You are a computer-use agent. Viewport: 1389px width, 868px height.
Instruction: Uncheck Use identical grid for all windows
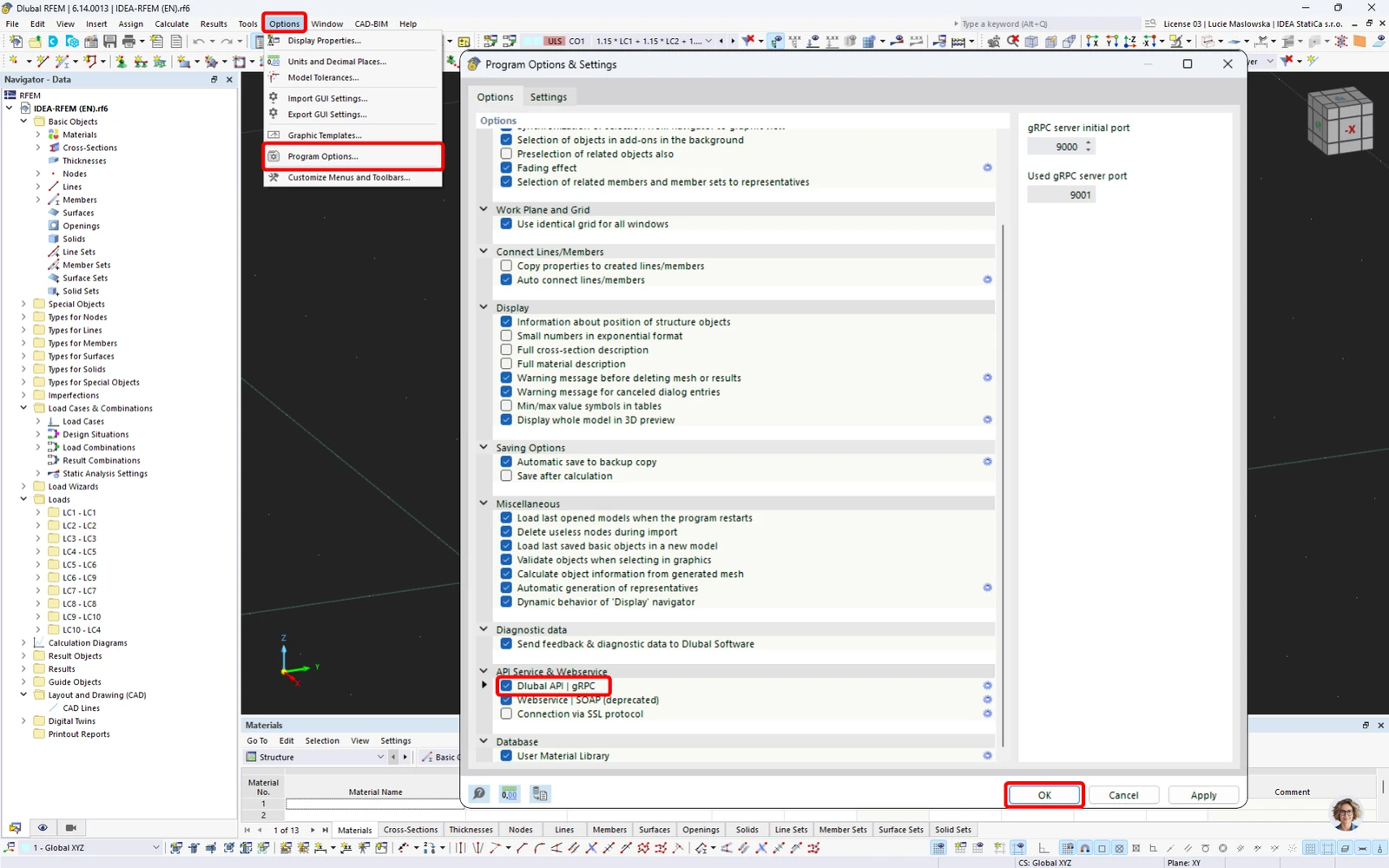[x=506, y=224]
